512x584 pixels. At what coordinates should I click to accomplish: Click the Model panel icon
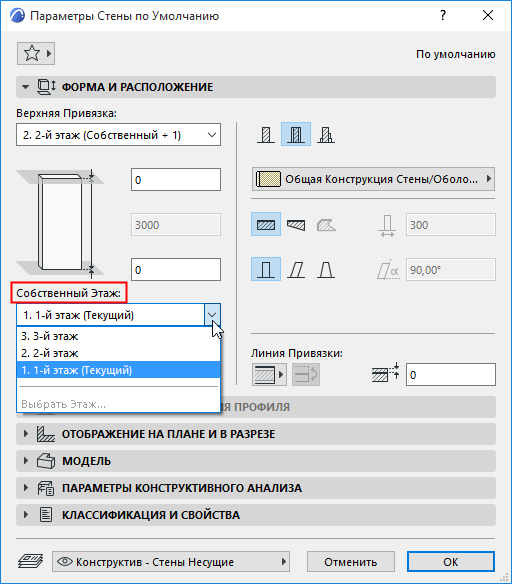(x=46, y=461)
